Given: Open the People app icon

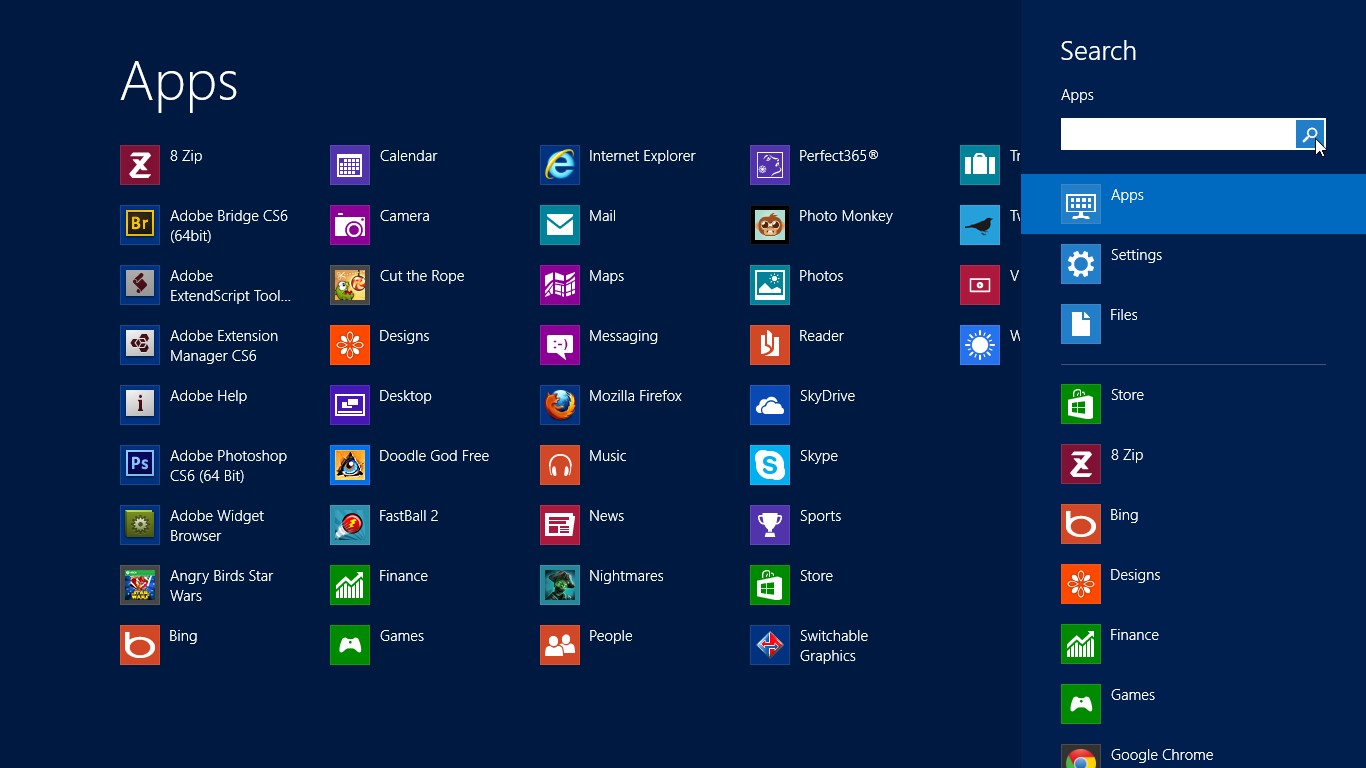Looking at the screenshot, I should [x=560, y=645].
